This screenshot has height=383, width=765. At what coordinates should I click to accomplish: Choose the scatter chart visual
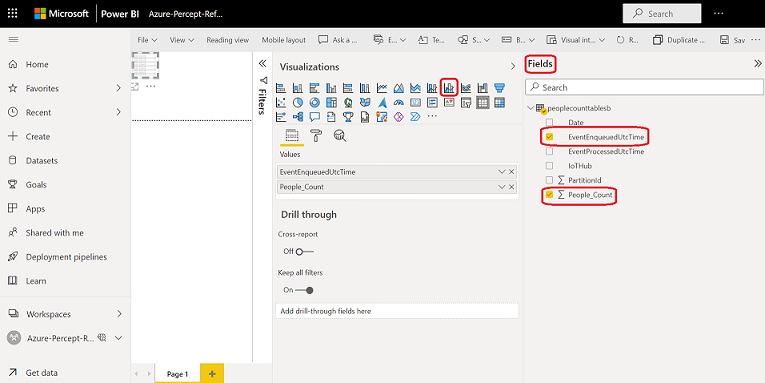tap(281, 102)
